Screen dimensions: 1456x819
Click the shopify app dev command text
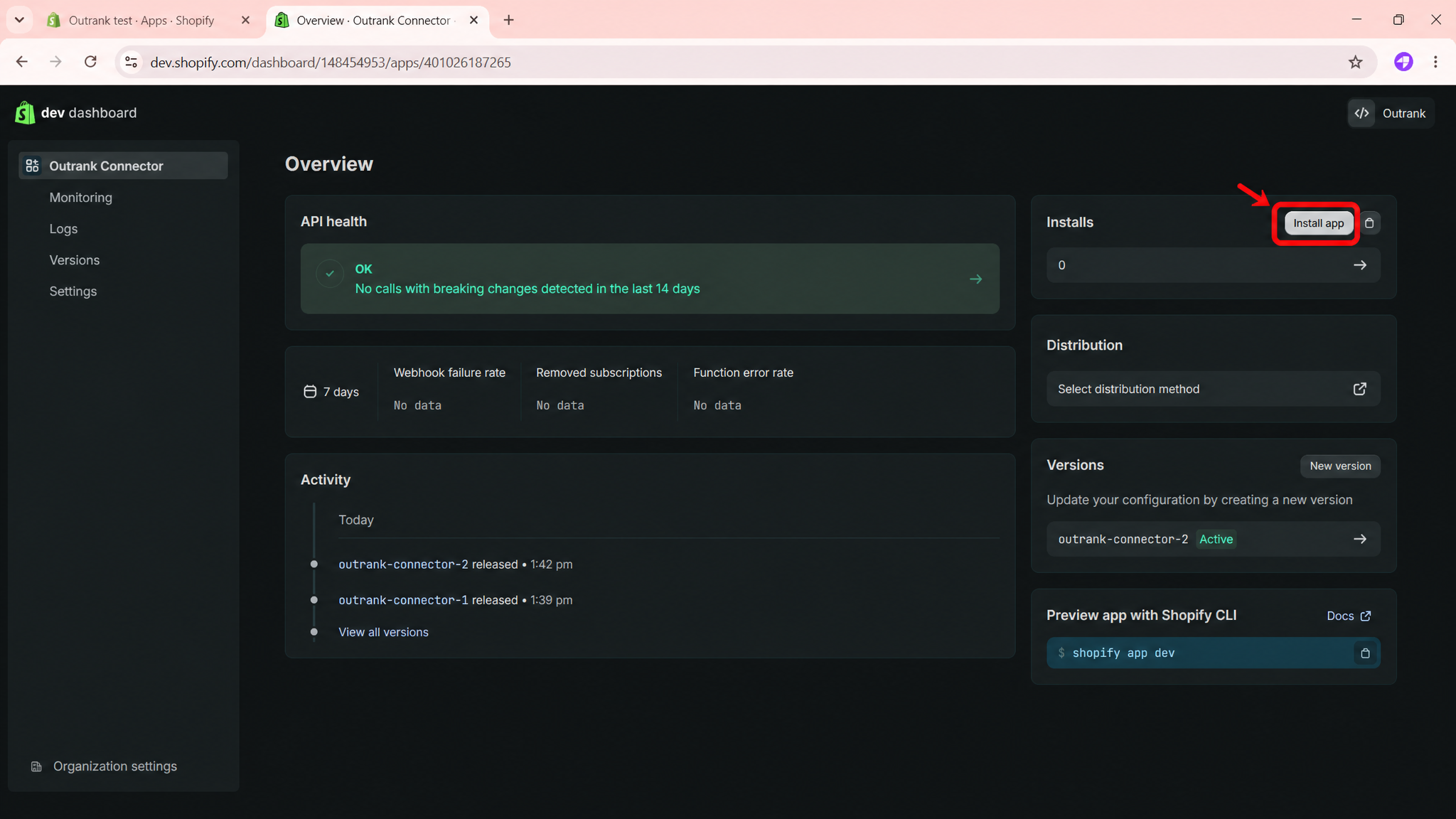pyautogui.click(x=1123, y=653)
